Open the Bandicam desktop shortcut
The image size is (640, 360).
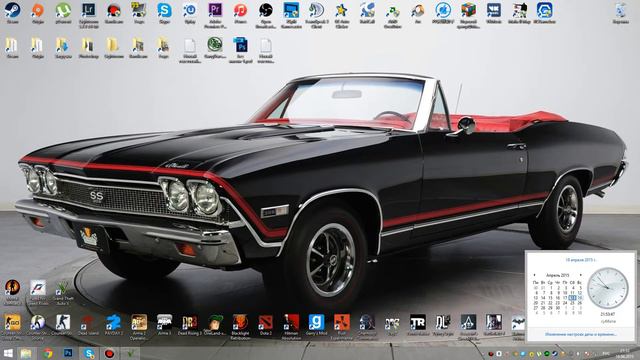click(x=113, y=13)
